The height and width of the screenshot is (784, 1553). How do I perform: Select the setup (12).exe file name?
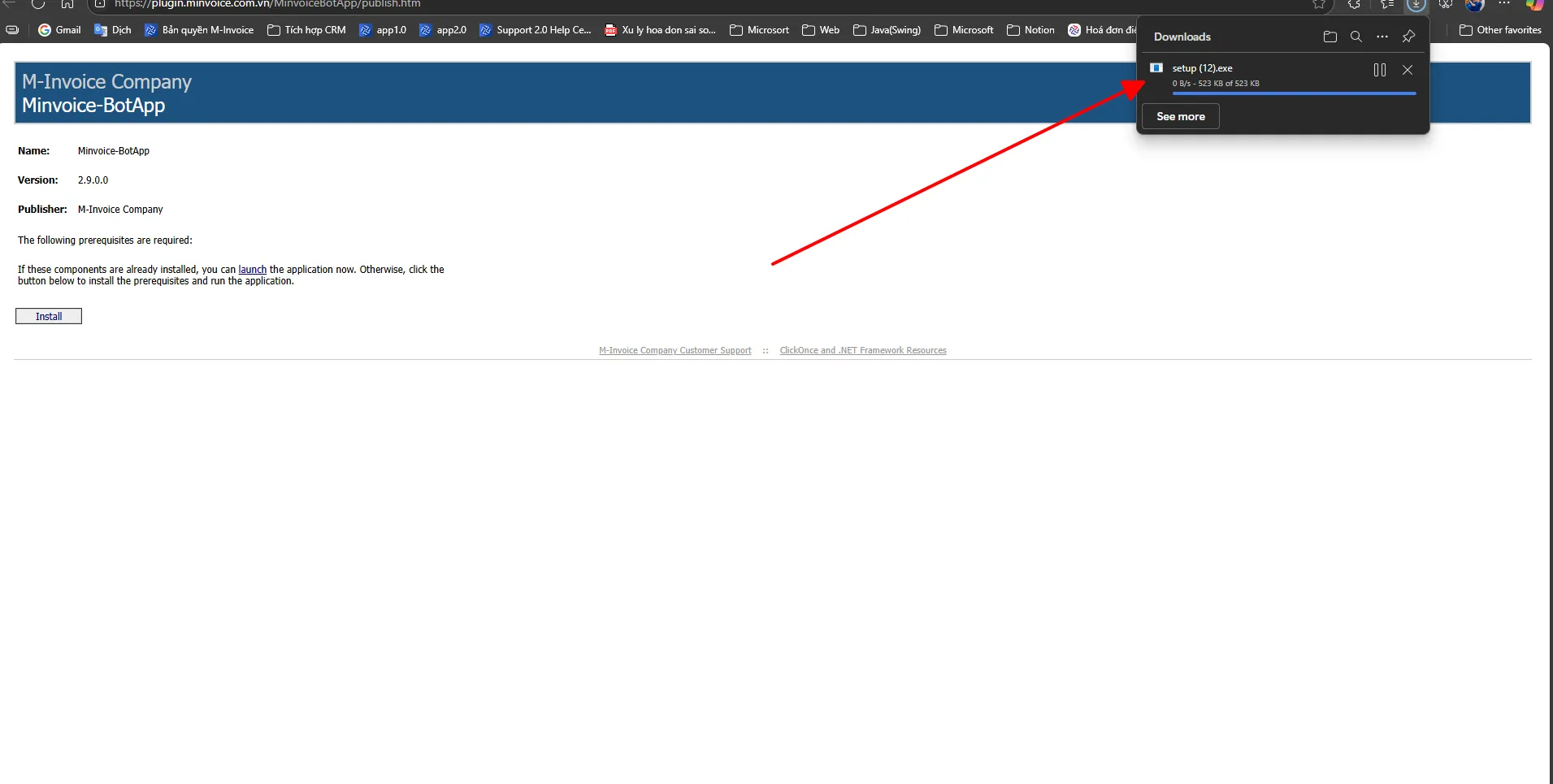pyautogui.click(x=1202, y=68)
